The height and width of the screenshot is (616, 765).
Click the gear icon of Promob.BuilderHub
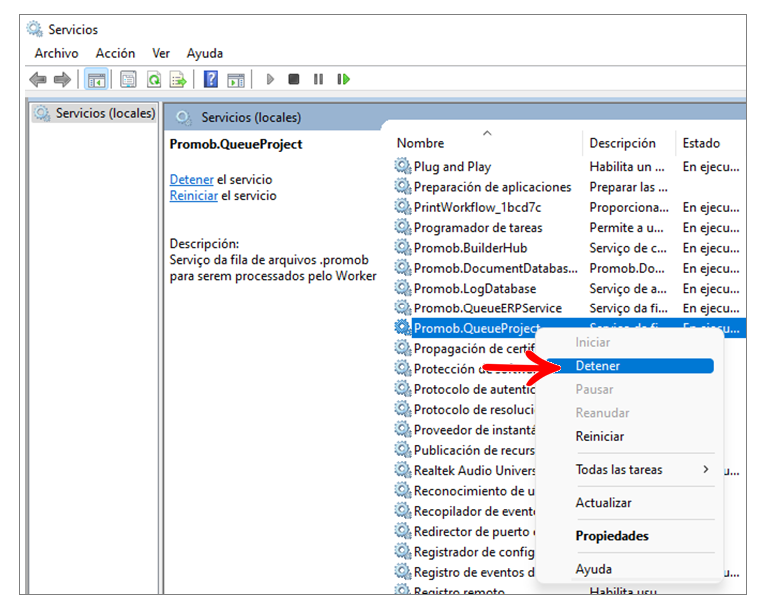coord(403,247)
